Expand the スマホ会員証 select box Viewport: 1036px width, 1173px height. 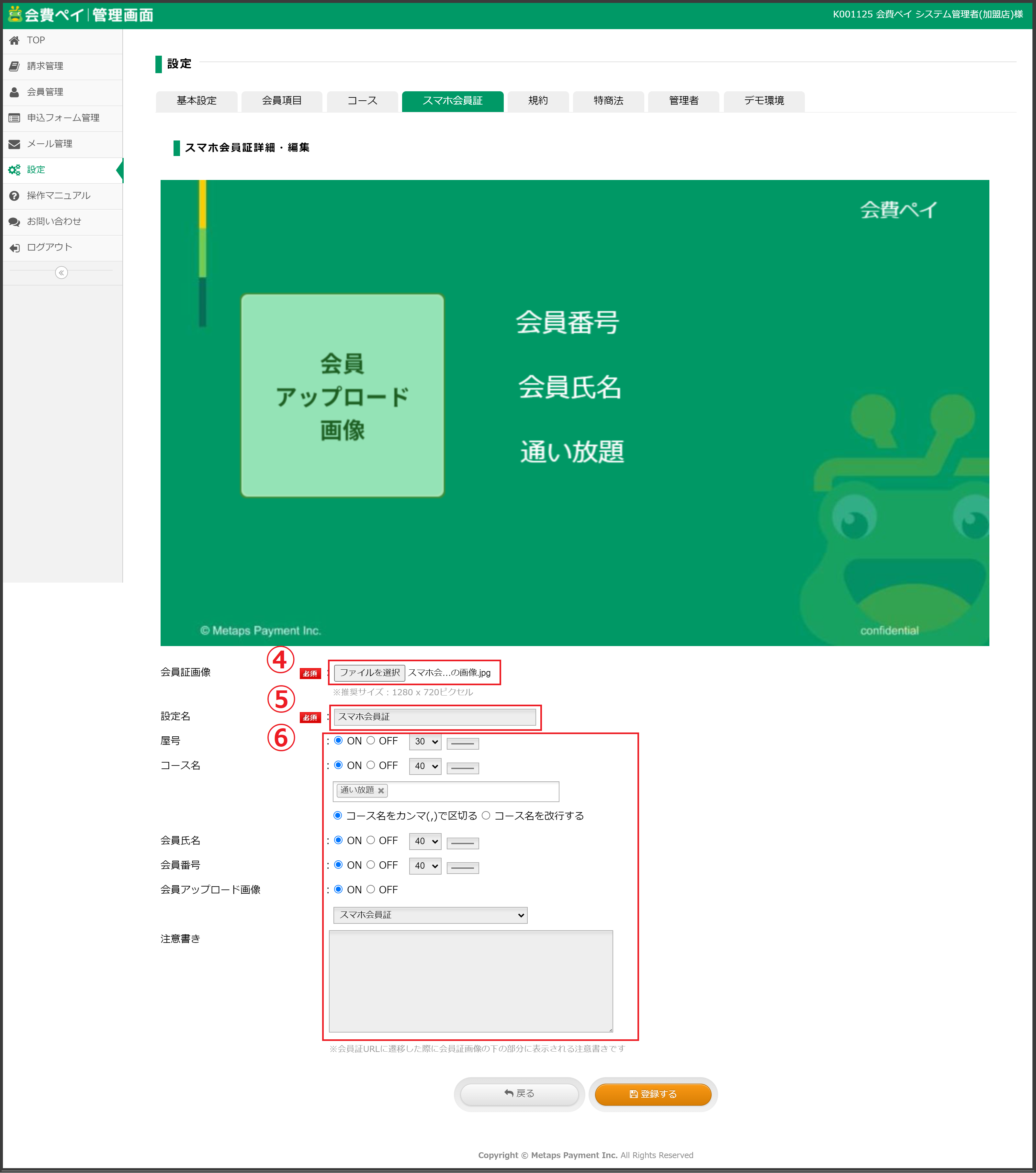click(431, 915)
